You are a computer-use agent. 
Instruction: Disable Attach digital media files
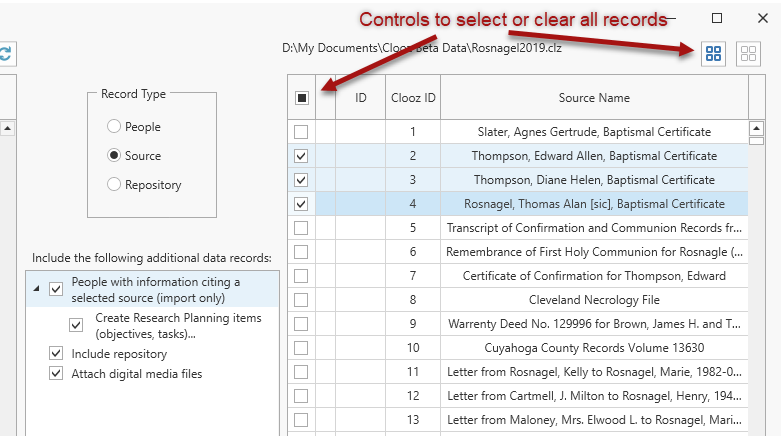(x=56, y=374)
